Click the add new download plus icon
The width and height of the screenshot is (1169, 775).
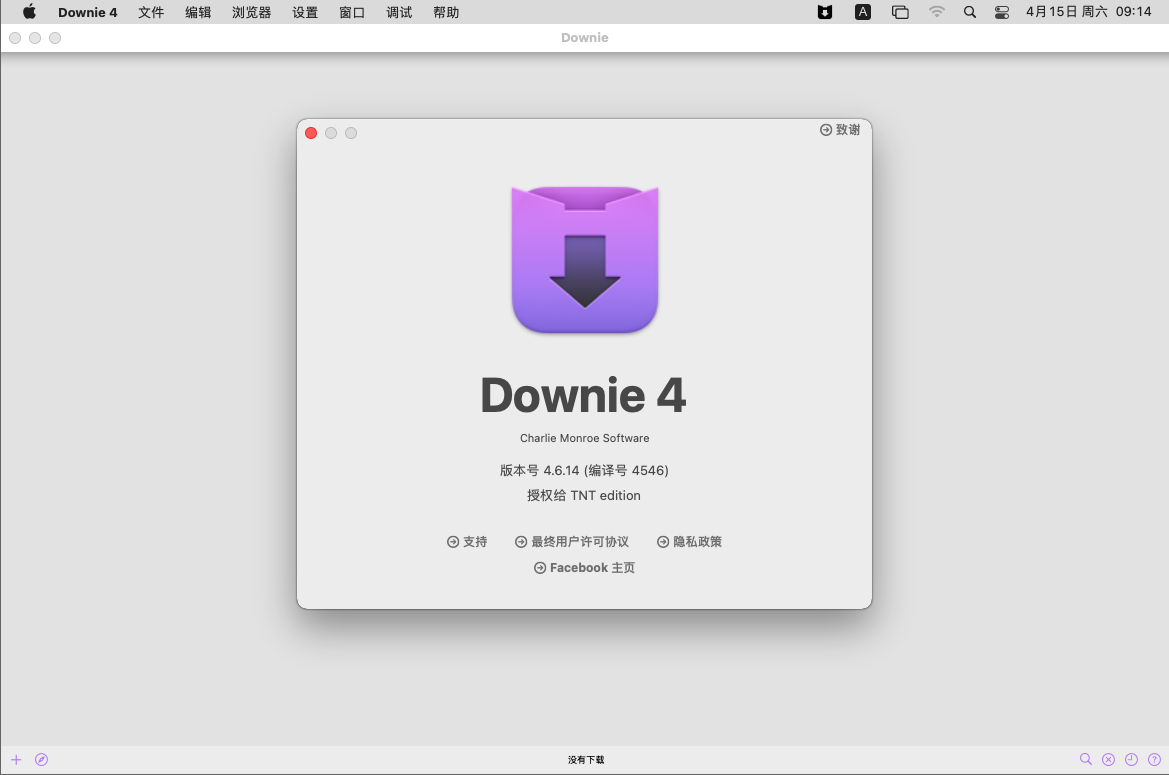(x=15, y=760)
